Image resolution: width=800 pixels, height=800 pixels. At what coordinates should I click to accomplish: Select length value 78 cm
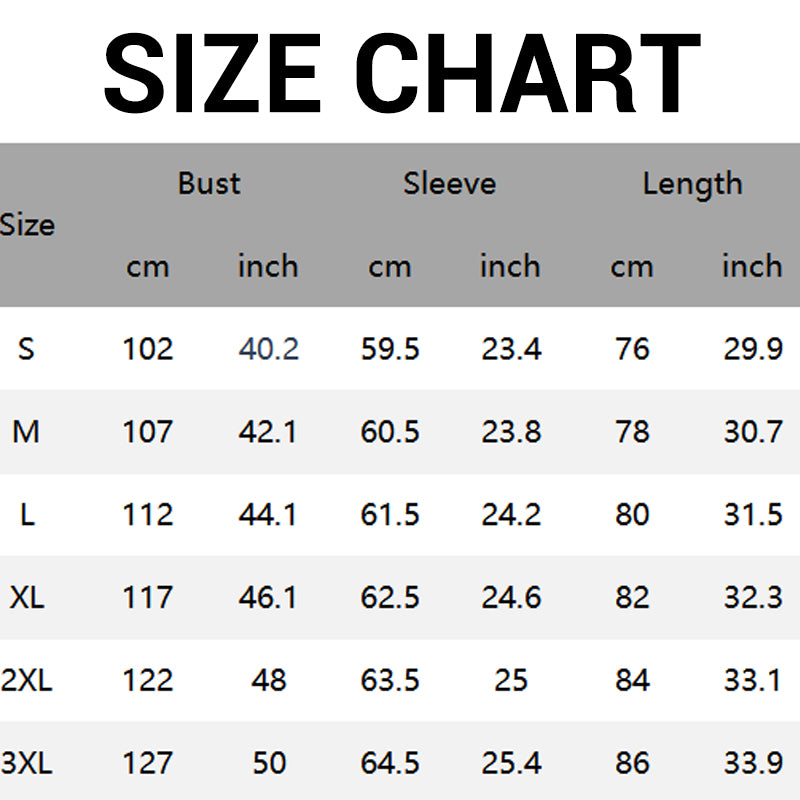click(x=632, y=432)
